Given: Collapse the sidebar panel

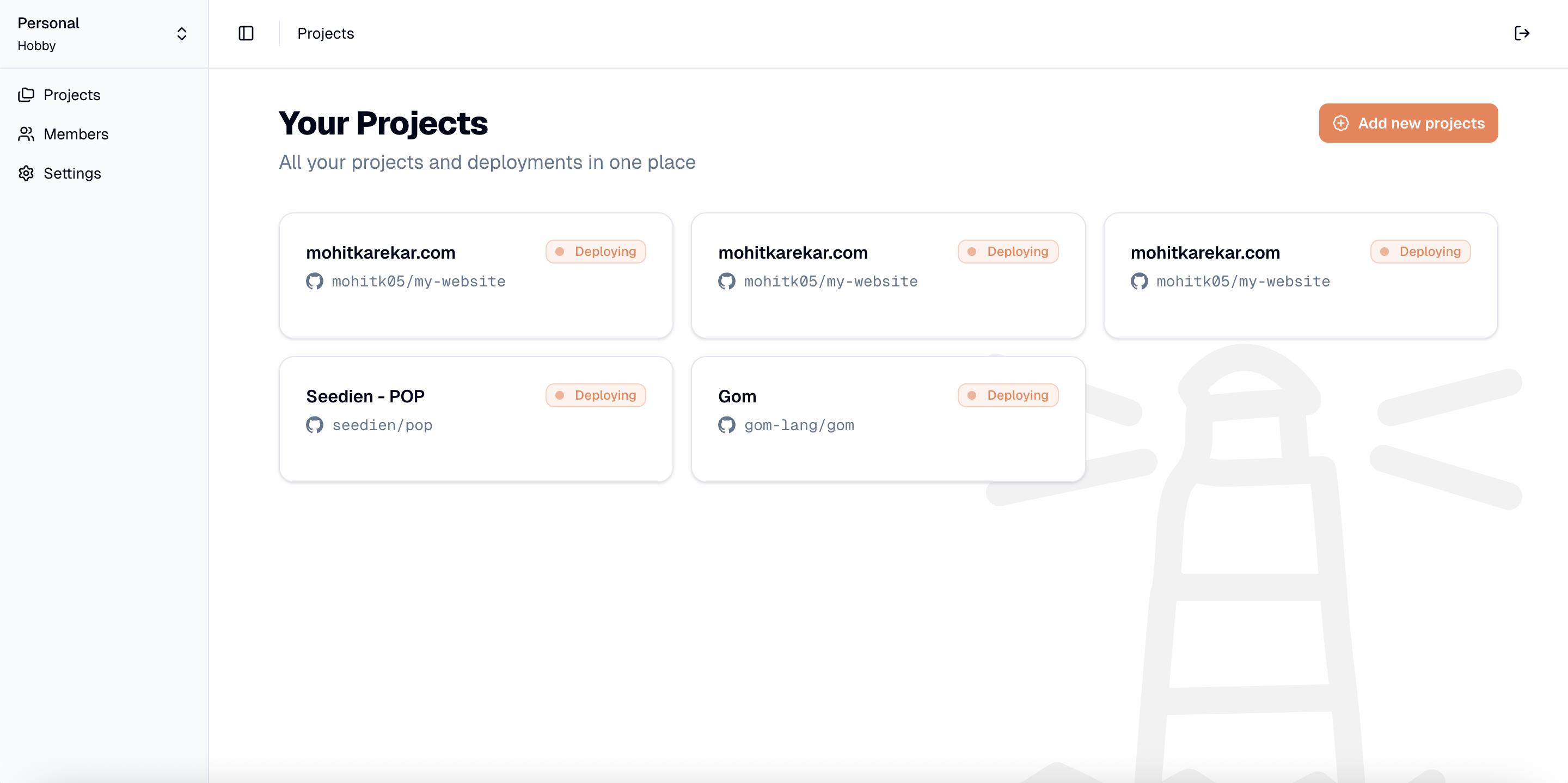Looking at the screenshot, I should (246, 34).
